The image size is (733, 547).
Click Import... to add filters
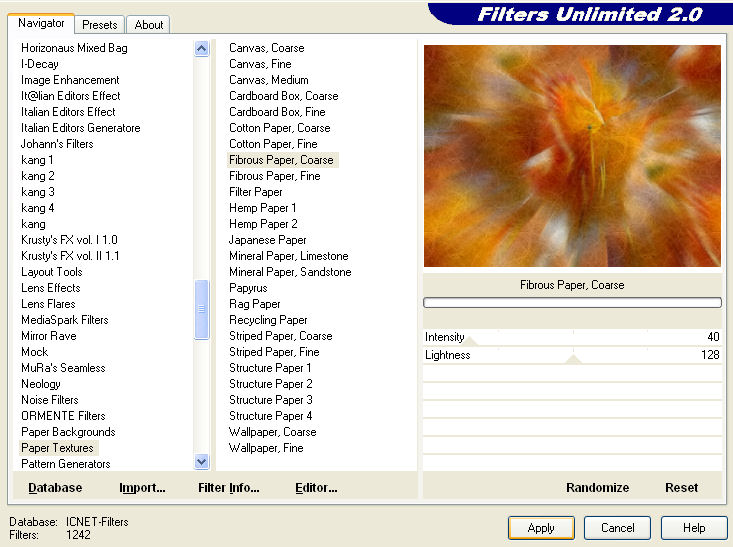(142, 488)
